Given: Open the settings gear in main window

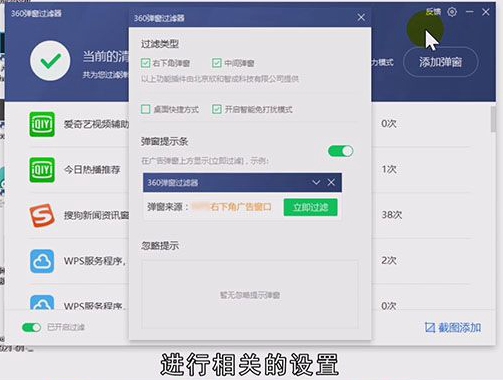Looking at the screenshot, I should (x=452, y=12).
